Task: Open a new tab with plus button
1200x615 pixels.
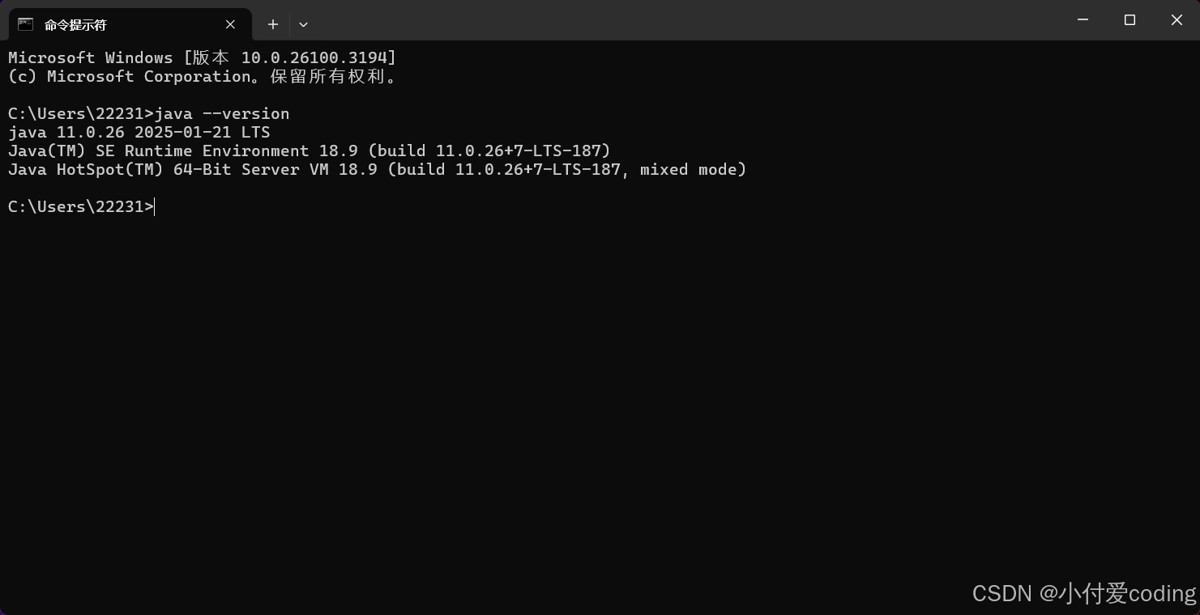Action: coord(272,25)
